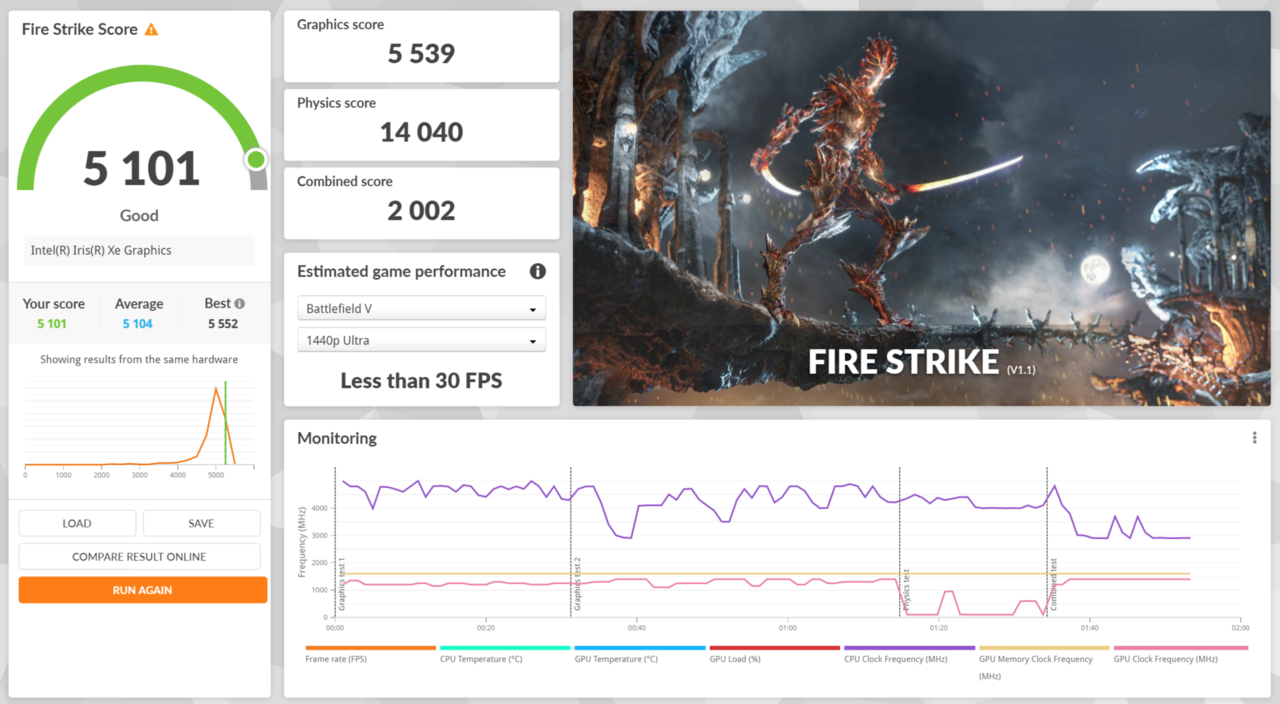Click the GPU Memory Clock Frequency color bar
Screen dimensions: 1280x704
(x=1043, y=648)
